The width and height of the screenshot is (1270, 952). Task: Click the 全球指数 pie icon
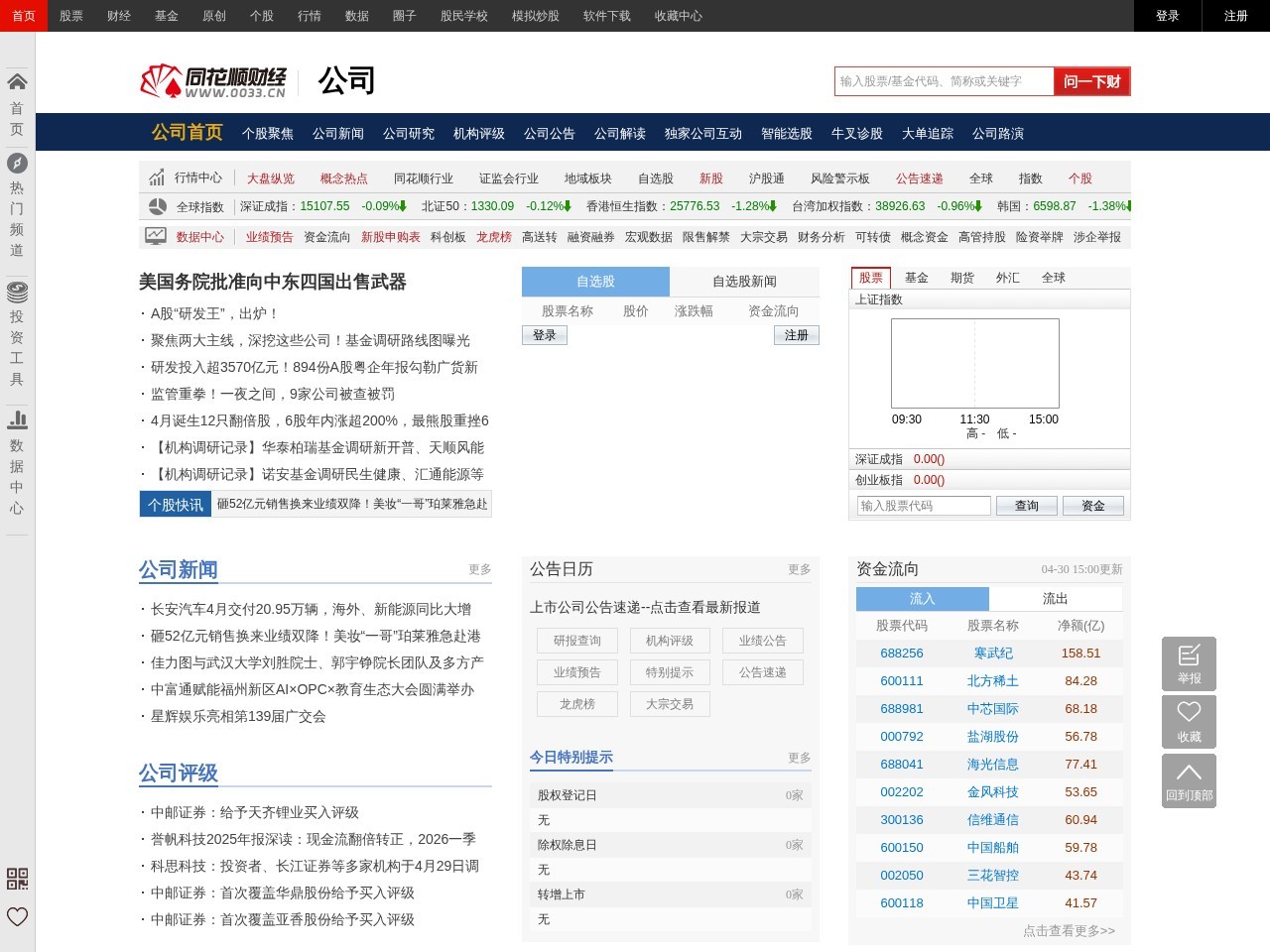click(x=157, y=206)
